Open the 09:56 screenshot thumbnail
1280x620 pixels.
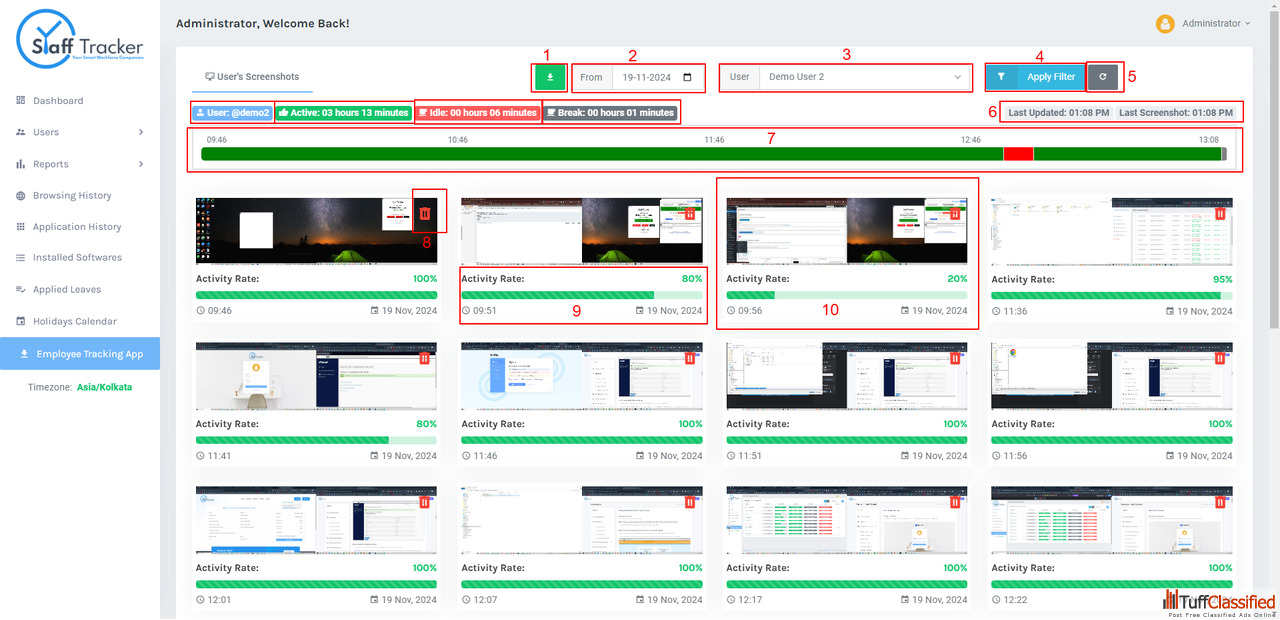[846, 231]
